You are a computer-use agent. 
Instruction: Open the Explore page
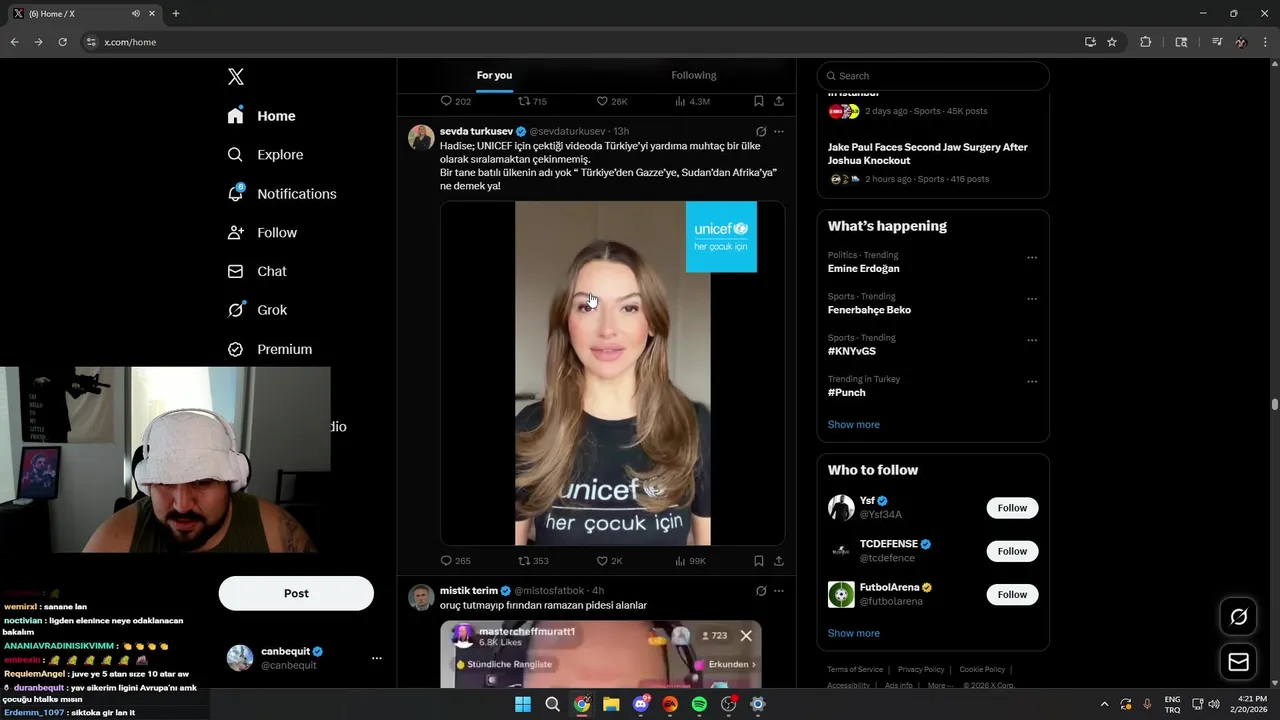coord(265,155)
